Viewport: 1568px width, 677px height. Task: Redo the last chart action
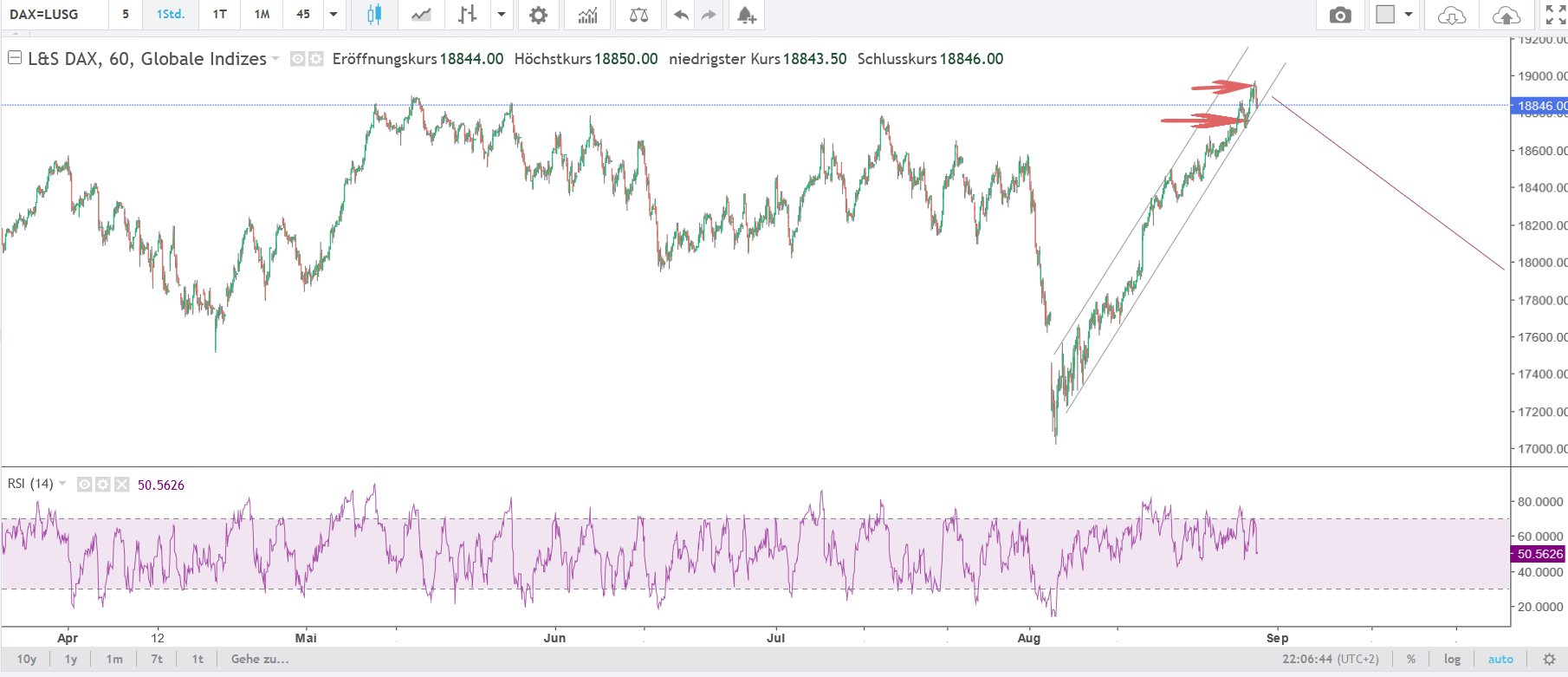709,15
